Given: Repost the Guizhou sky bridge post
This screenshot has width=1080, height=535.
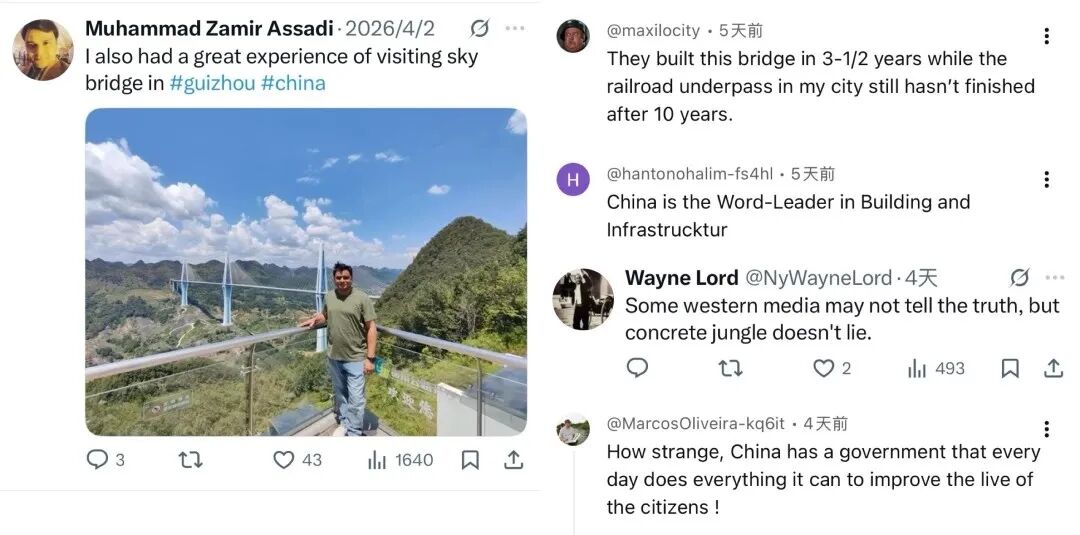Looking at the screenshot, I should (190, 459).
